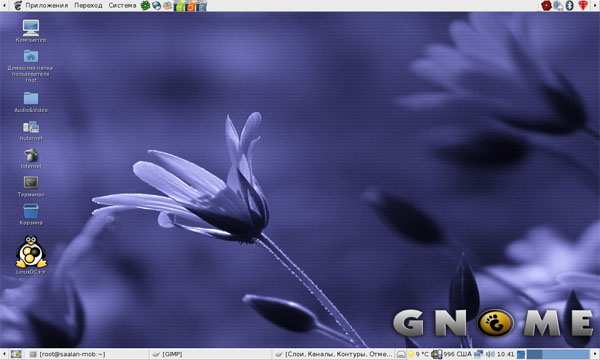This screenshot has height=360, width=600.
Task: Collapse bottom panel with the left arrow
Action: [x=4, y=354]
